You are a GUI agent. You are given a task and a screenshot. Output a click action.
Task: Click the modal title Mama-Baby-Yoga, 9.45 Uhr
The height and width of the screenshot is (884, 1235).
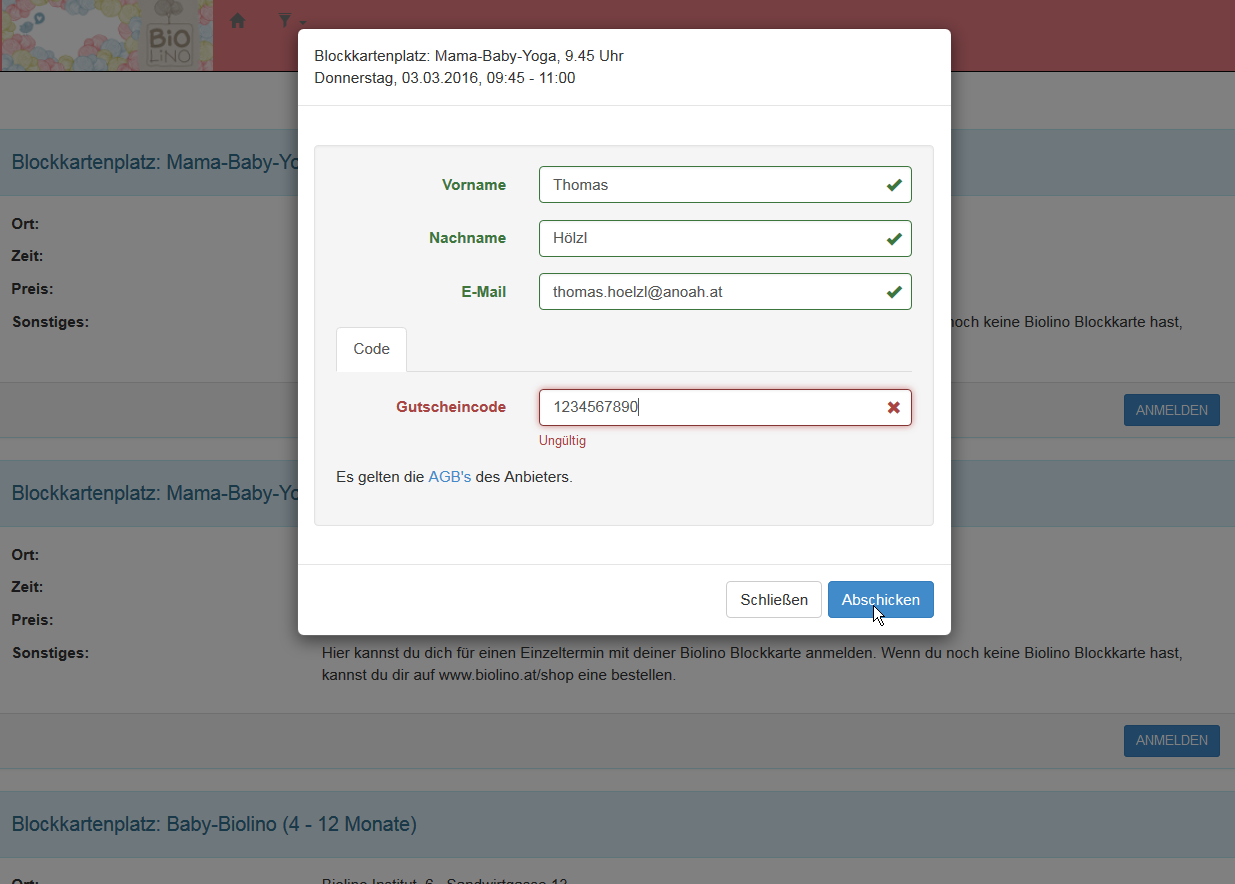469,56
